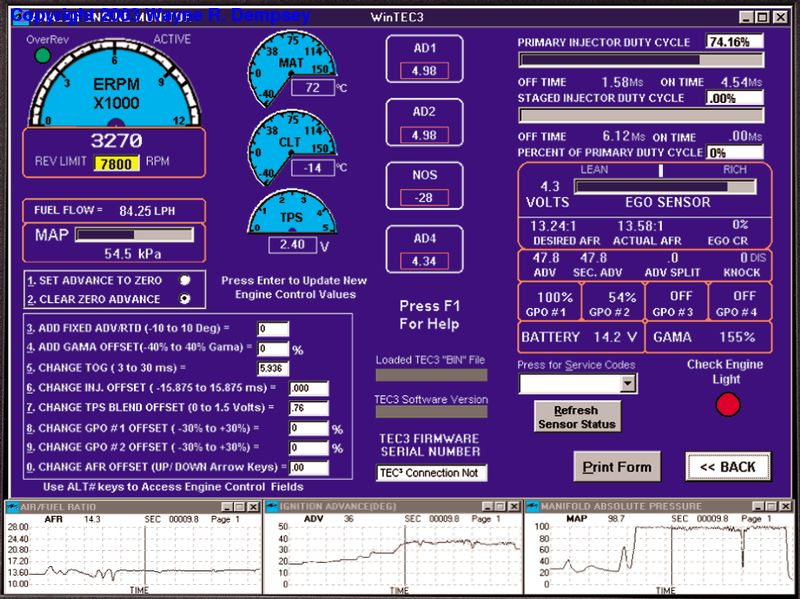Click the Print Form button

tap(617, 466)
